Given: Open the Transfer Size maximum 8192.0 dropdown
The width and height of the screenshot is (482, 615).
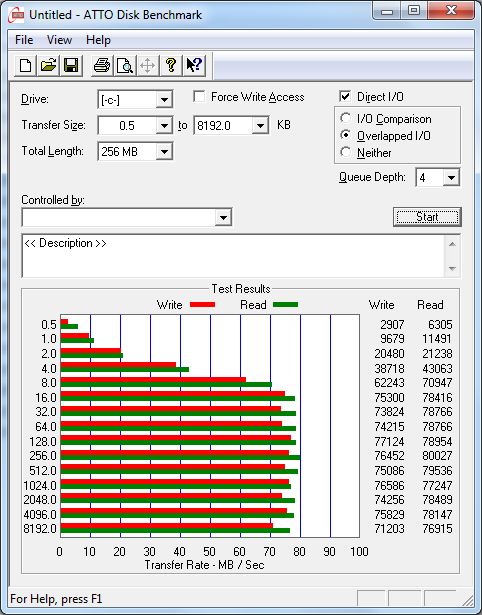Looking at the screenshot, I should pos(260,126).
